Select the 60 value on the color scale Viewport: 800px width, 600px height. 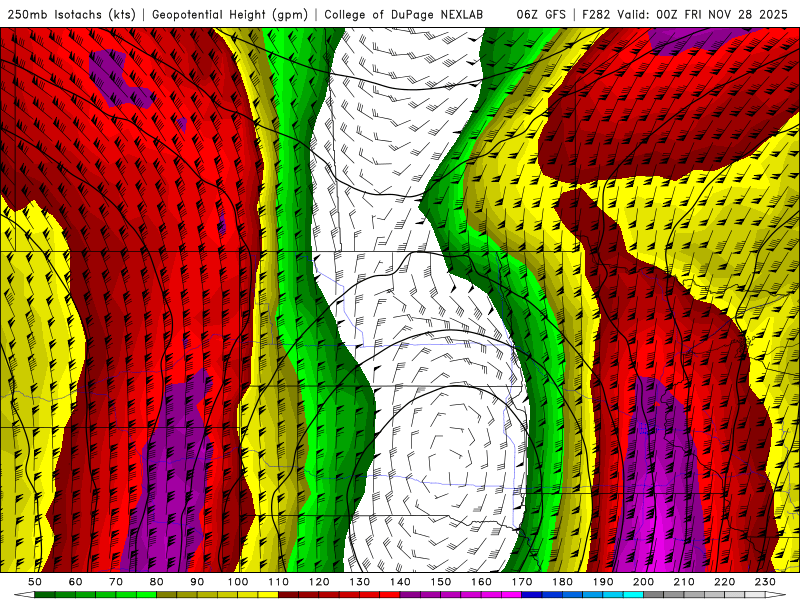pos(76,582)
